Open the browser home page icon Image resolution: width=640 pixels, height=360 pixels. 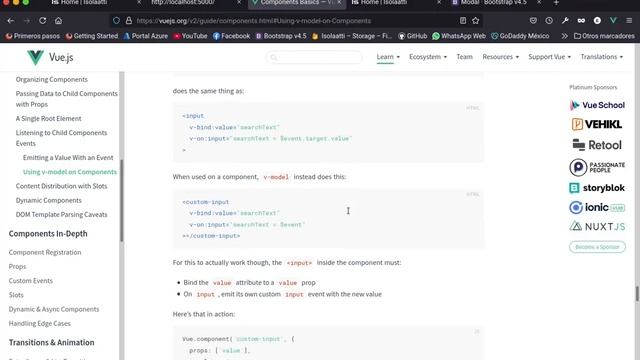(x=58, y=20)
